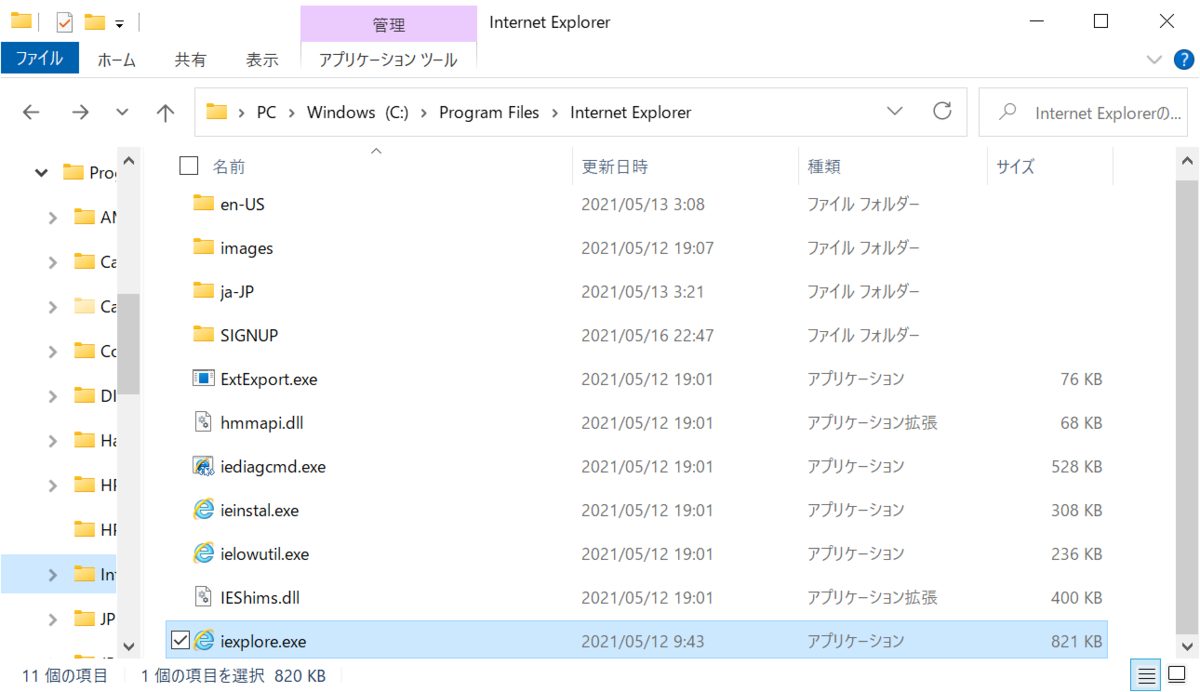
Task: Select the ielowutil.exe file name
Action: pyautogui.click(x=264, y=553)
